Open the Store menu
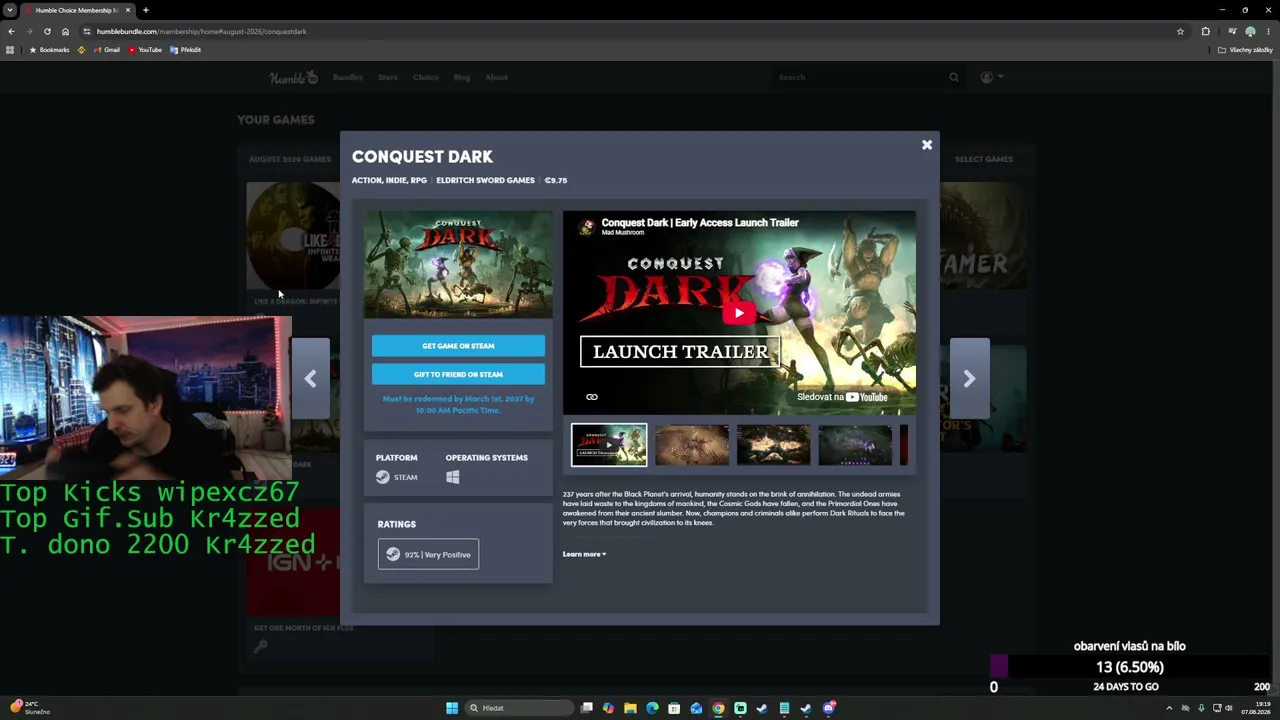1280x720 pixels. (388, 77)
